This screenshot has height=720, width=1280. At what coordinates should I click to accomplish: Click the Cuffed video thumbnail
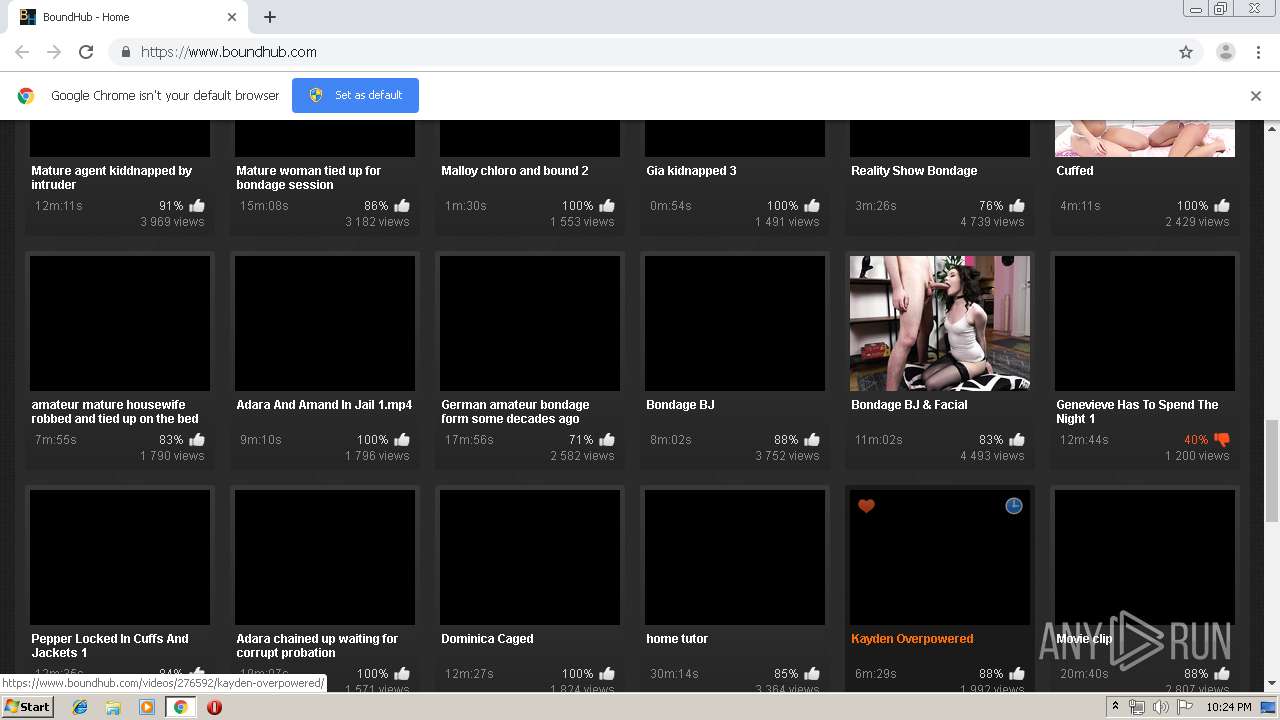(1145, 139)
